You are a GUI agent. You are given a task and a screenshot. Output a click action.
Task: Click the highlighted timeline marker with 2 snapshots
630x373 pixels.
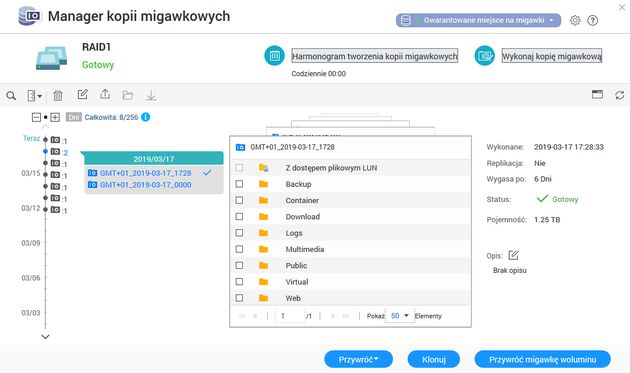(x=45, y=151)
